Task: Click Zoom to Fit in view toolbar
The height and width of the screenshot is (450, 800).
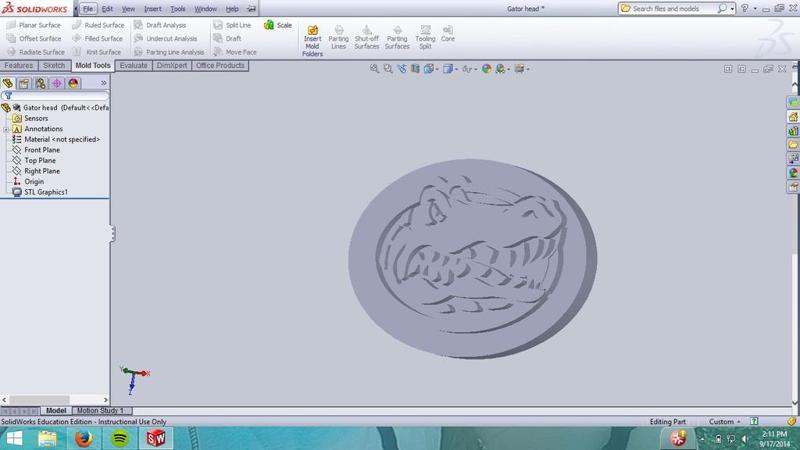Action: click(374, 69)
